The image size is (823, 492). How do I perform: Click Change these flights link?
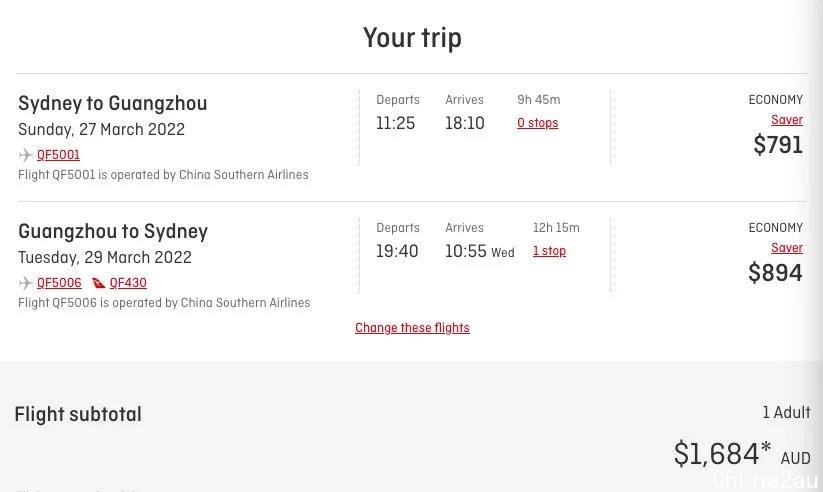pos(412,328)
